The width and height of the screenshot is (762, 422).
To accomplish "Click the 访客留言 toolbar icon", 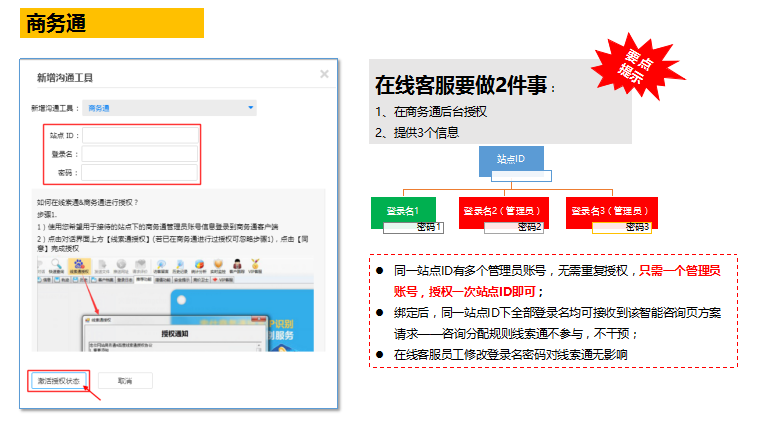I will click(161, 266).
